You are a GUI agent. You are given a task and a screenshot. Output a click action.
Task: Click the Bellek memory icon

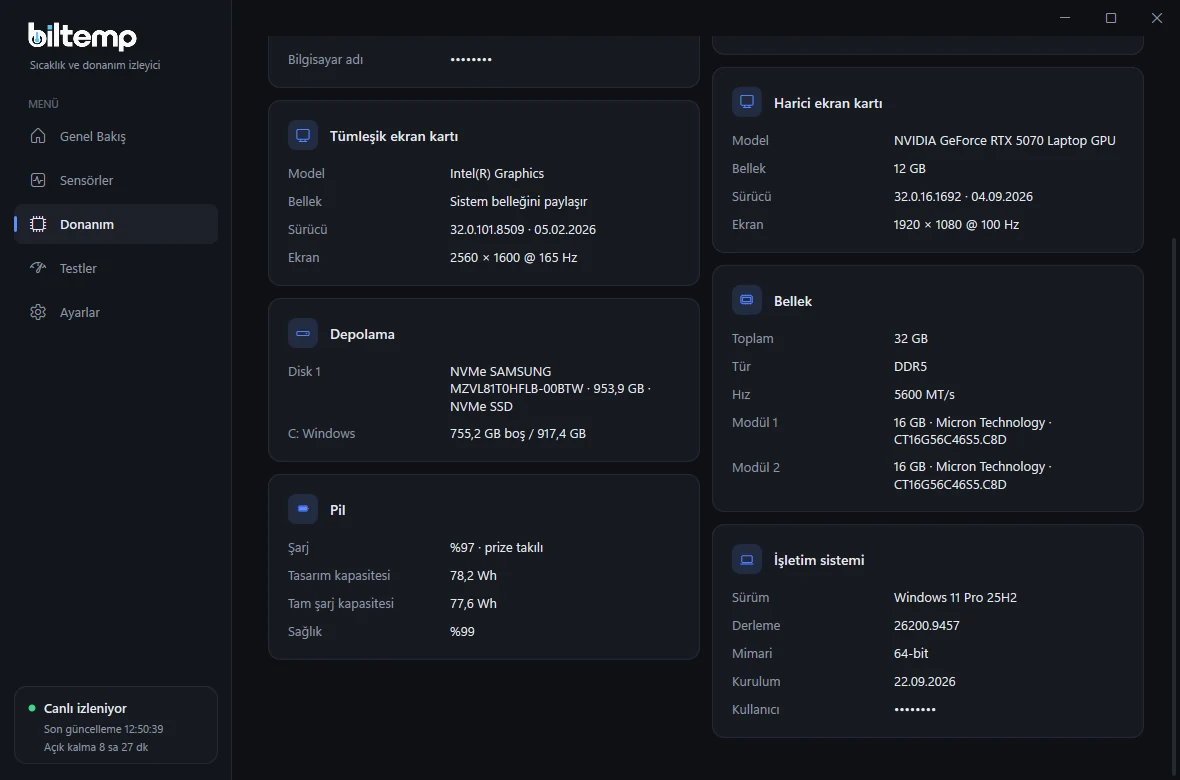pos(747,300)
